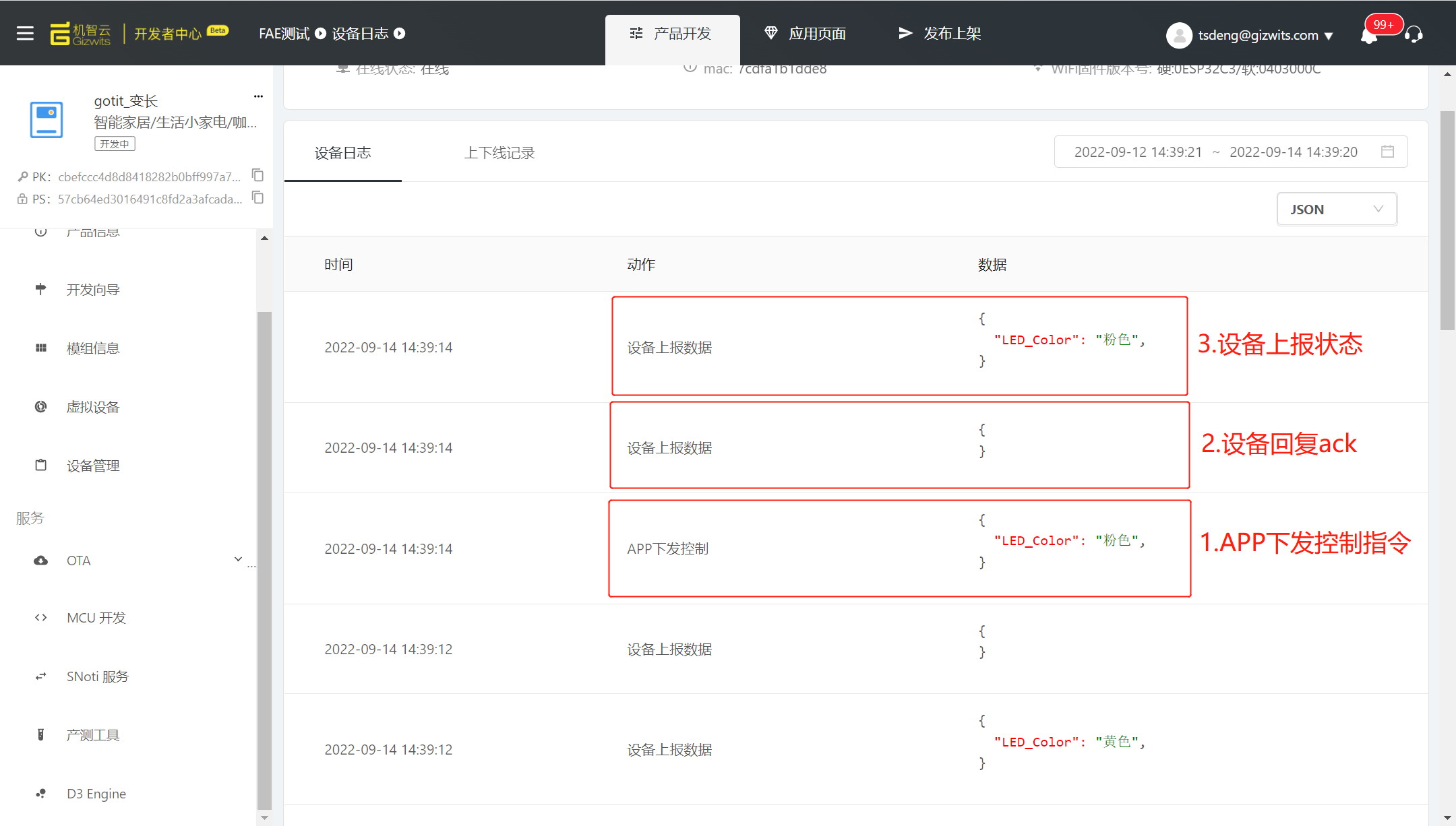Copy the PK product key
This screenshot has height=826, width=1456.
point(257,175)
